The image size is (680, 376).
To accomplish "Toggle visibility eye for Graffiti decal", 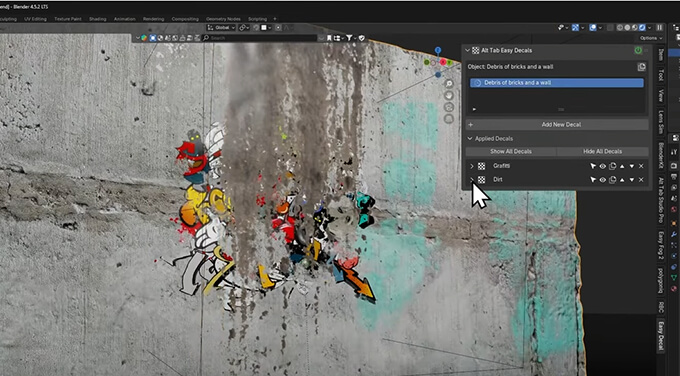I will 603,166.
